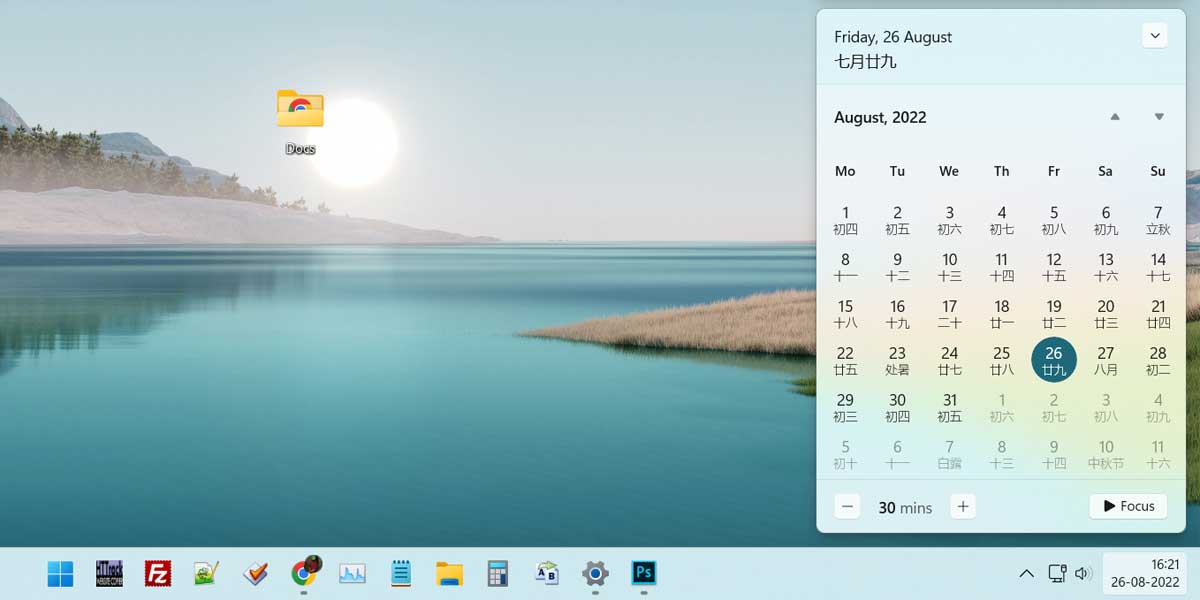Increase focus time with plus button
Screen dimensions: 1200x600
[962, 507]
